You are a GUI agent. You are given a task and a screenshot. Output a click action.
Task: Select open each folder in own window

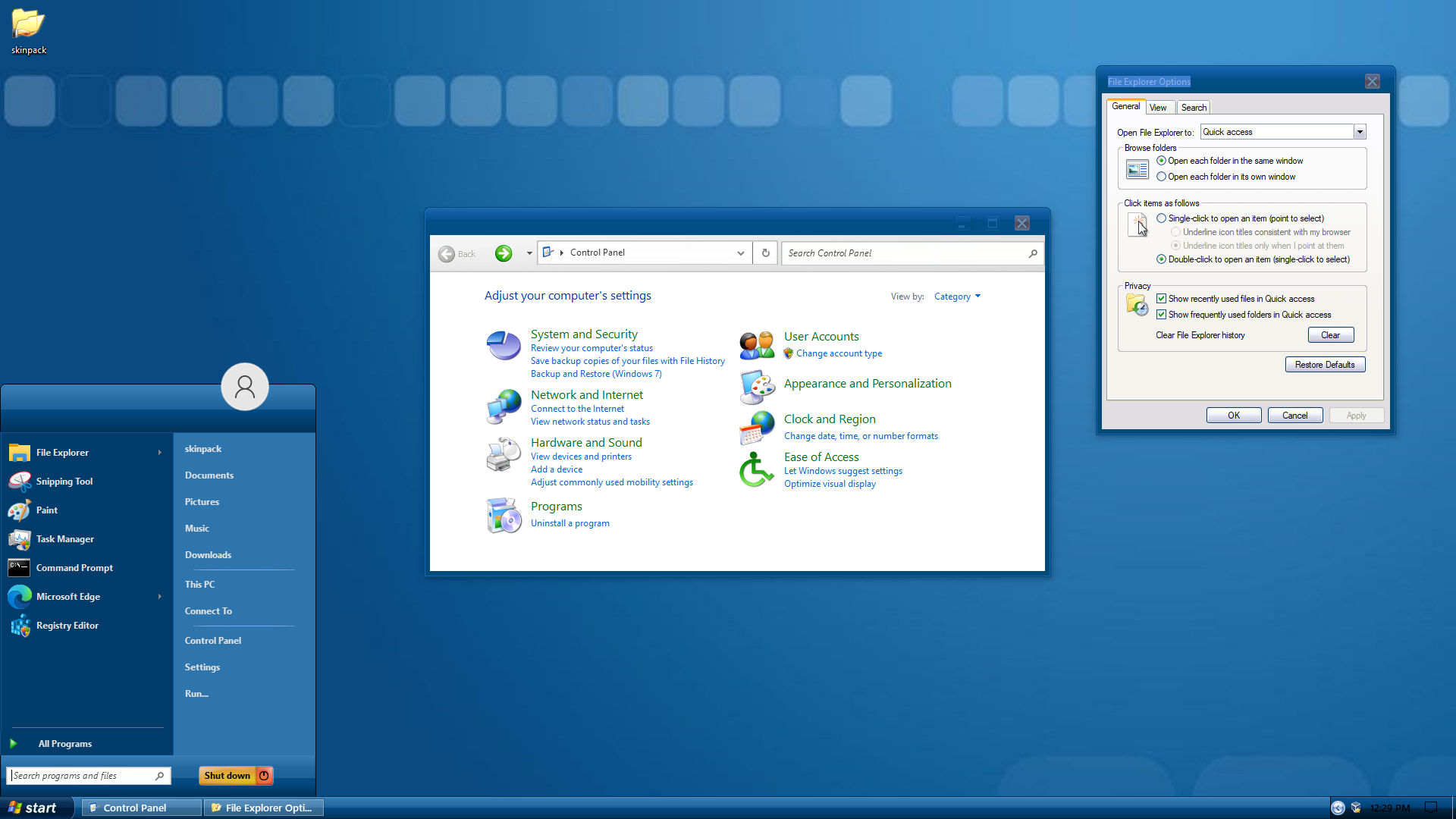tap(1161, 177)
